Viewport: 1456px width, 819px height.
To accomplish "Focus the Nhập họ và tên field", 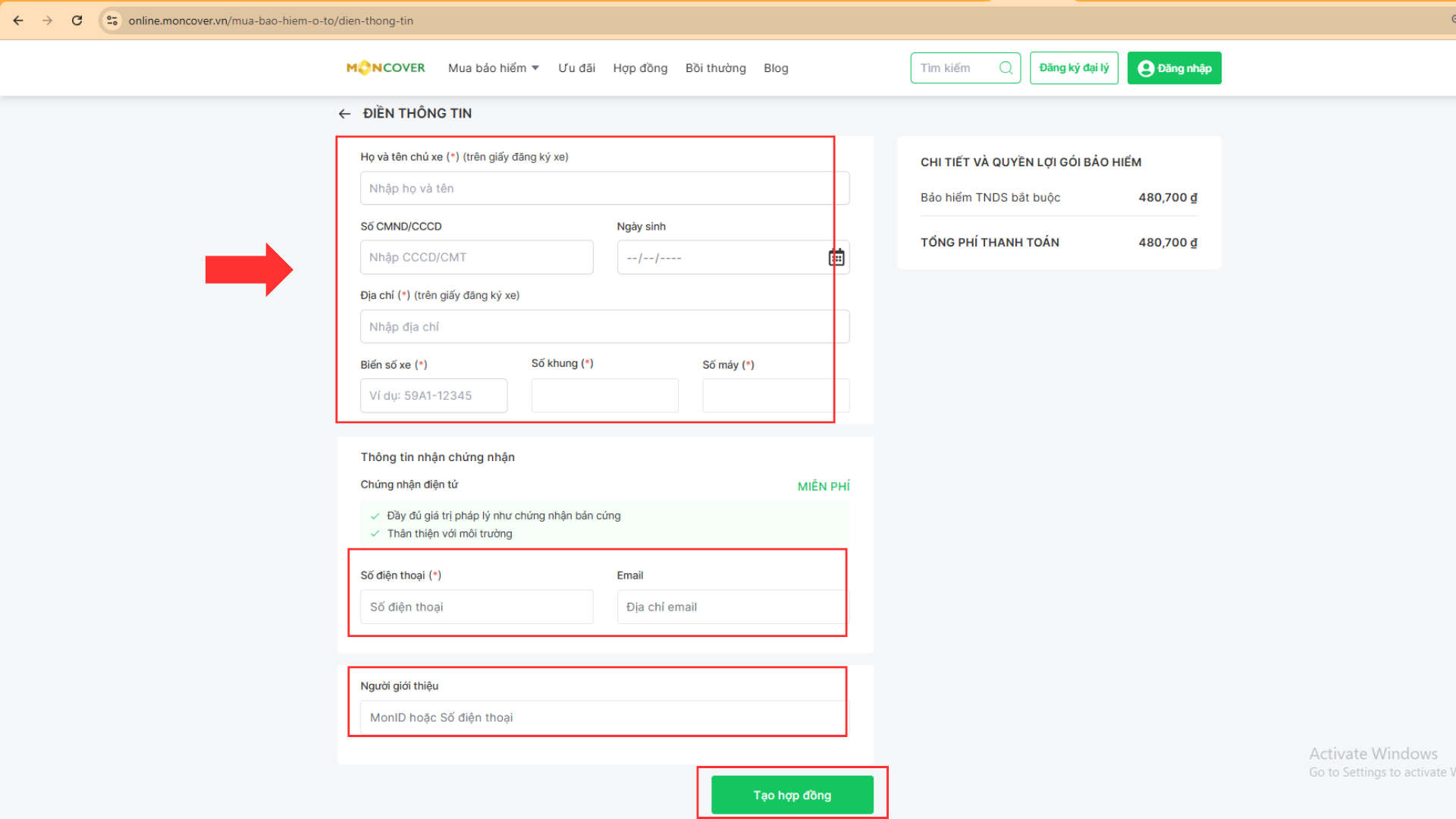I will 604,188.
